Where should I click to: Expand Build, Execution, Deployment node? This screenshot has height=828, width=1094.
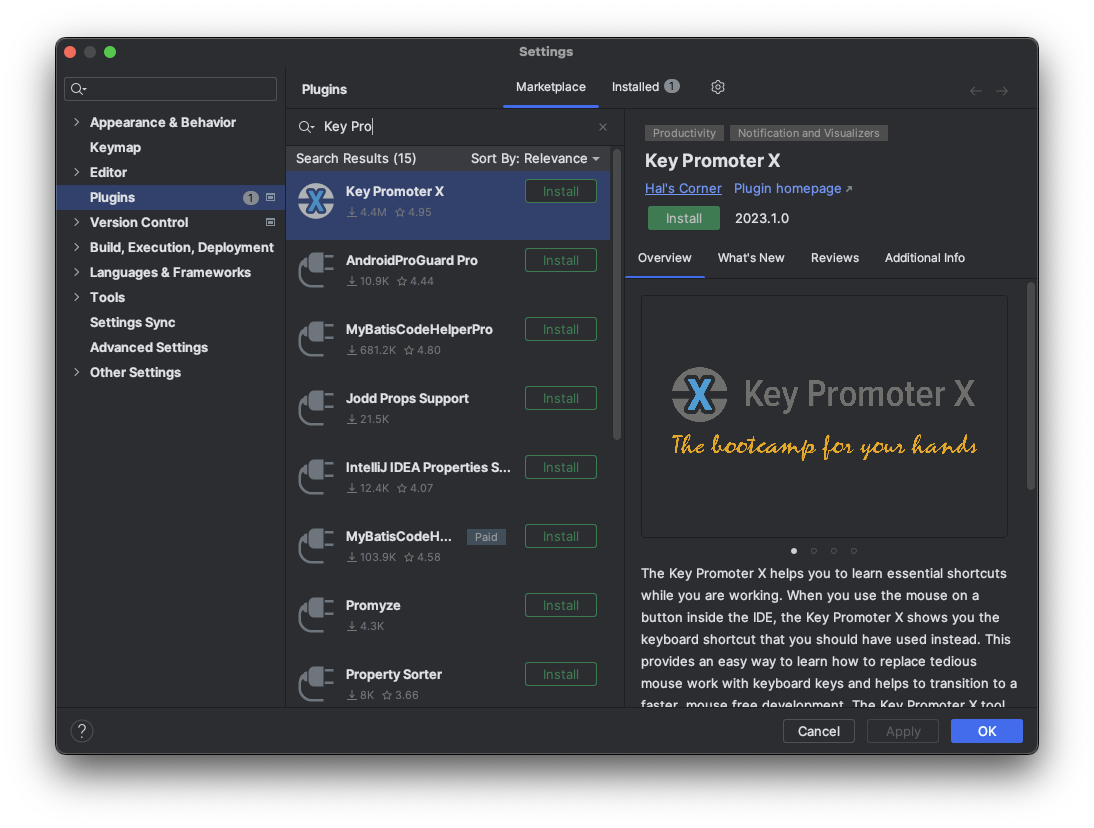[77, 247]
